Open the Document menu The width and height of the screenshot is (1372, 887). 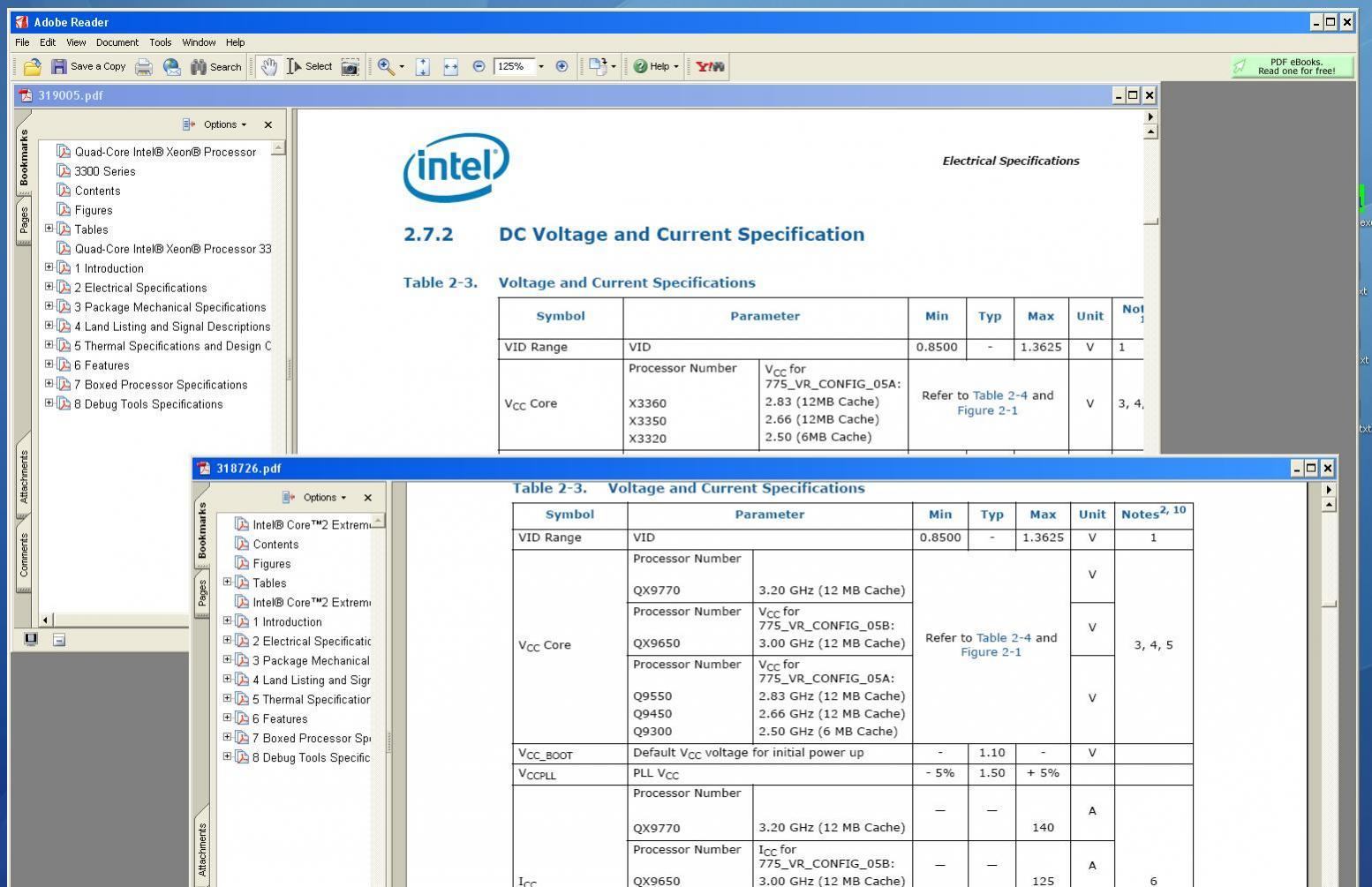pyautogui.click(x=117, y=42)
